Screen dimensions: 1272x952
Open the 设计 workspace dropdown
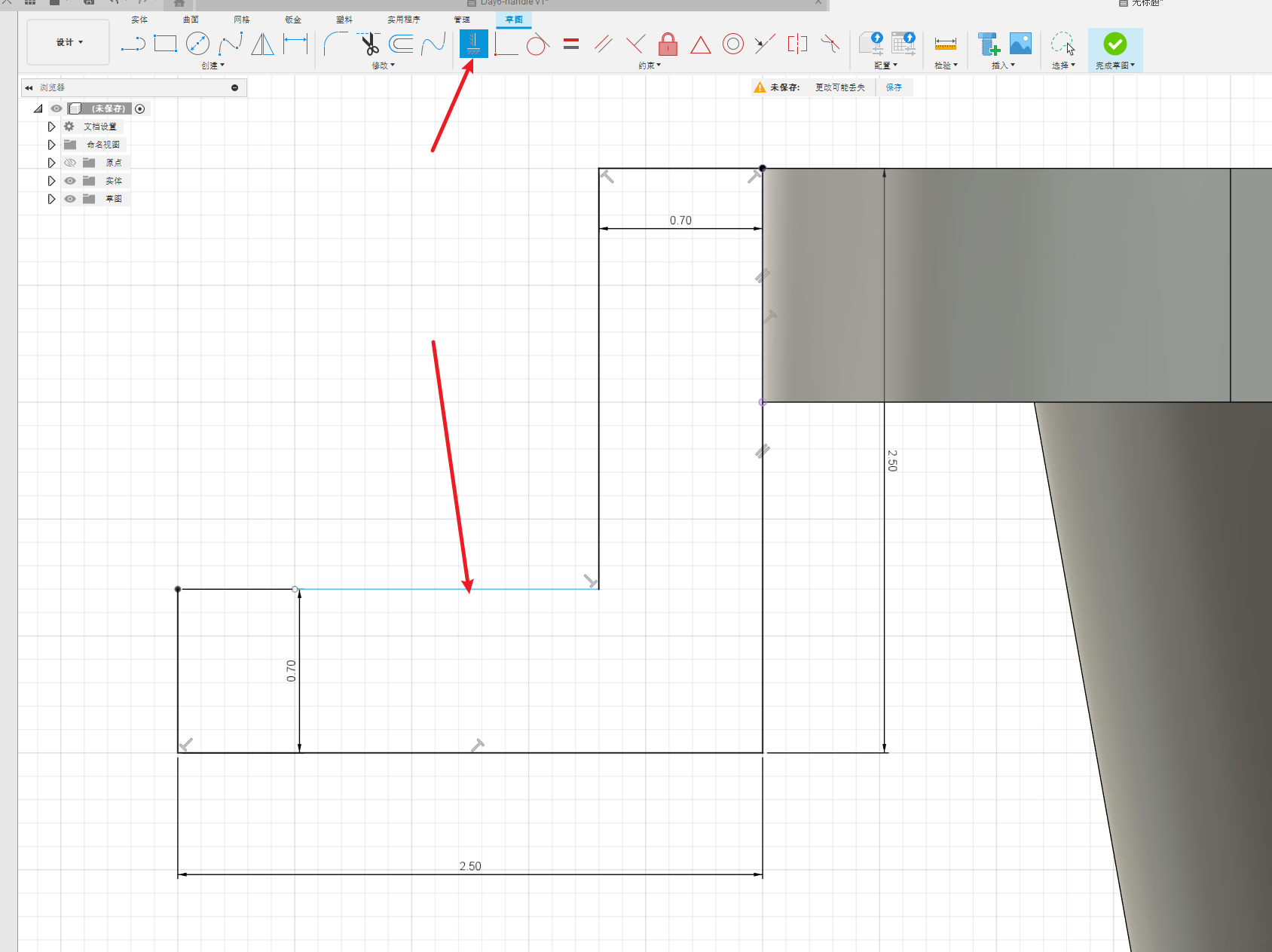(69, 42)
